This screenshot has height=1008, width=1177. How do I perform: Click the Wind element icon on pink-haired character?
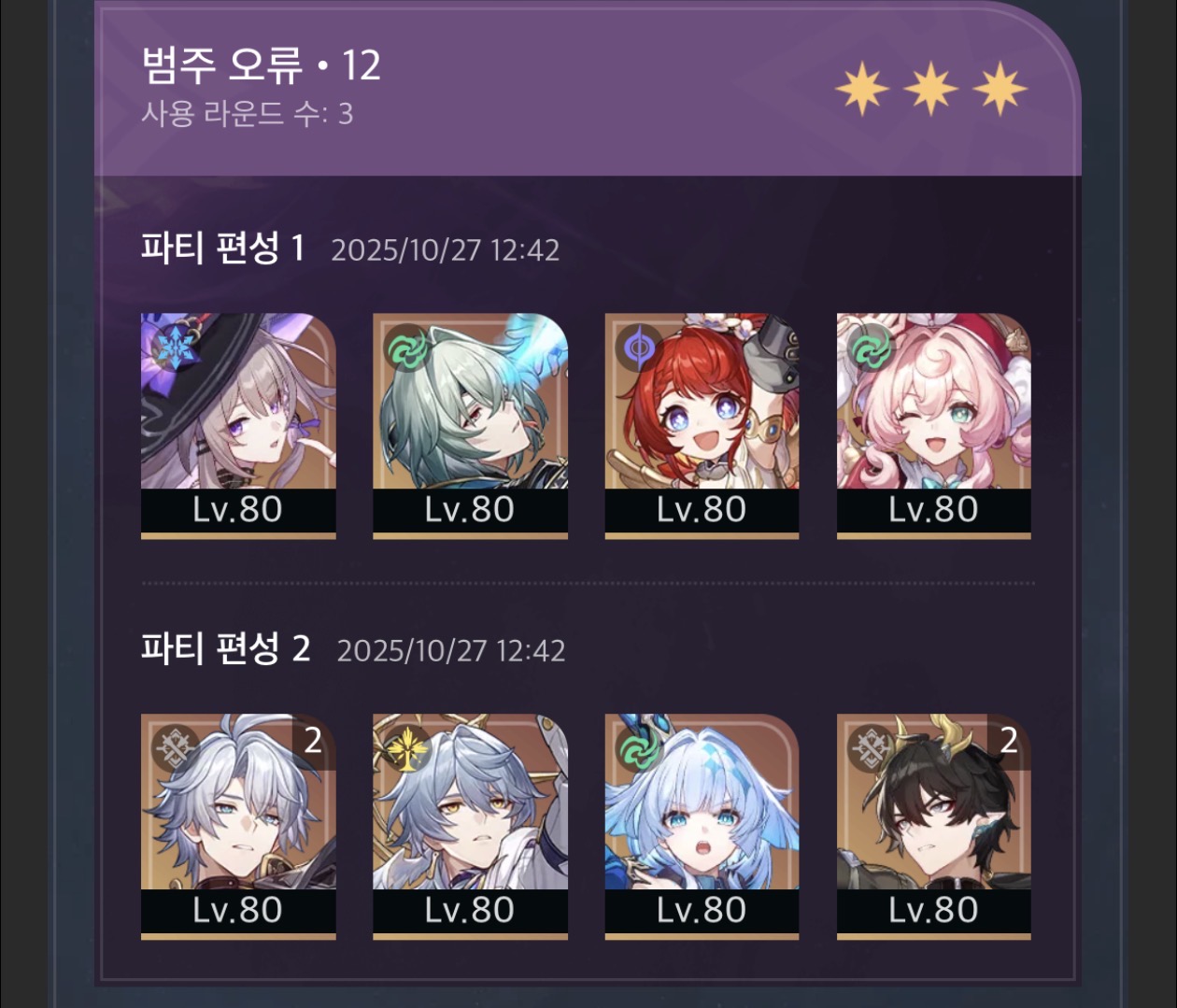tap(871, 348)
